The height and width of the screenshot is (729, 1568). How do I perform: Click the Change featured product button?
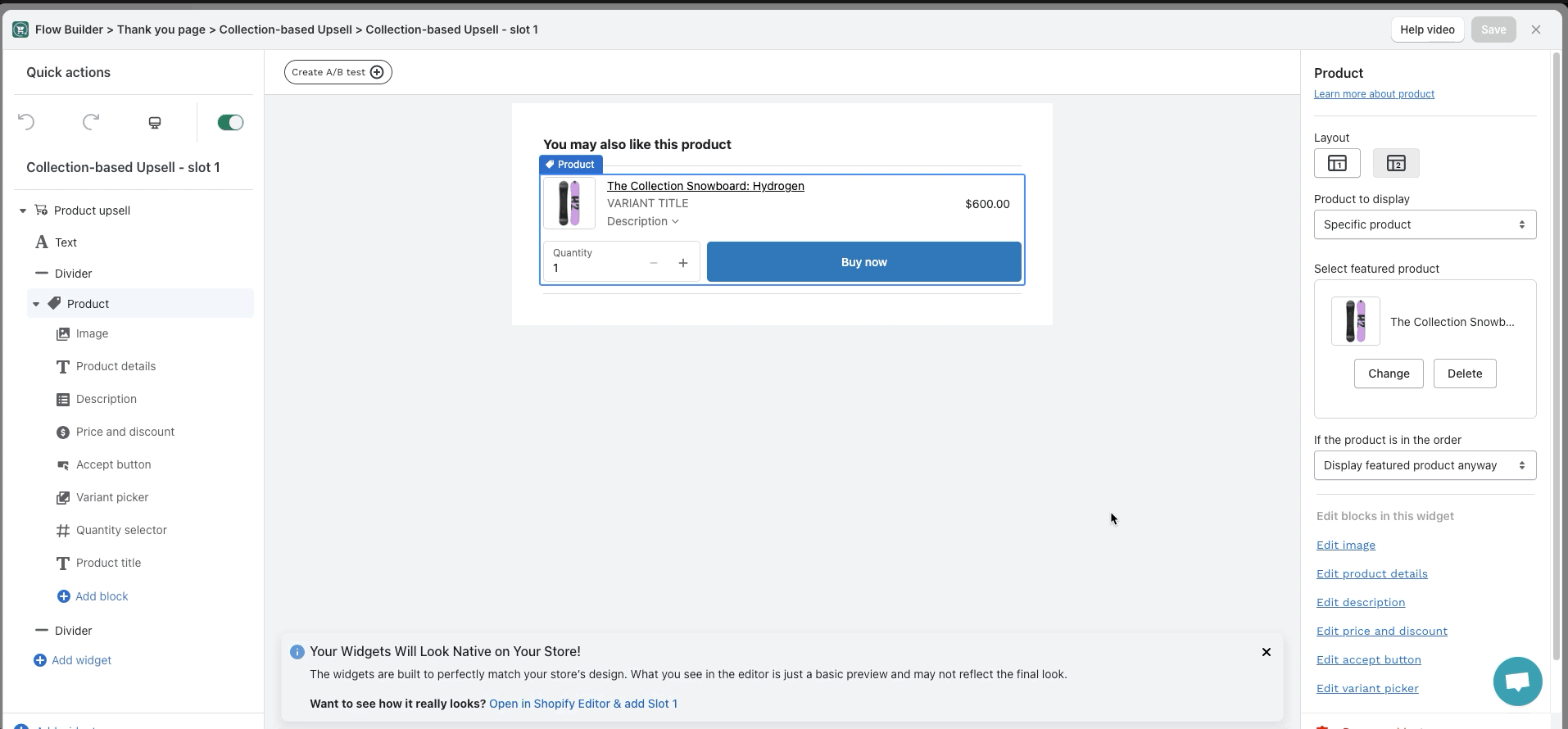tap(1389, 374)
